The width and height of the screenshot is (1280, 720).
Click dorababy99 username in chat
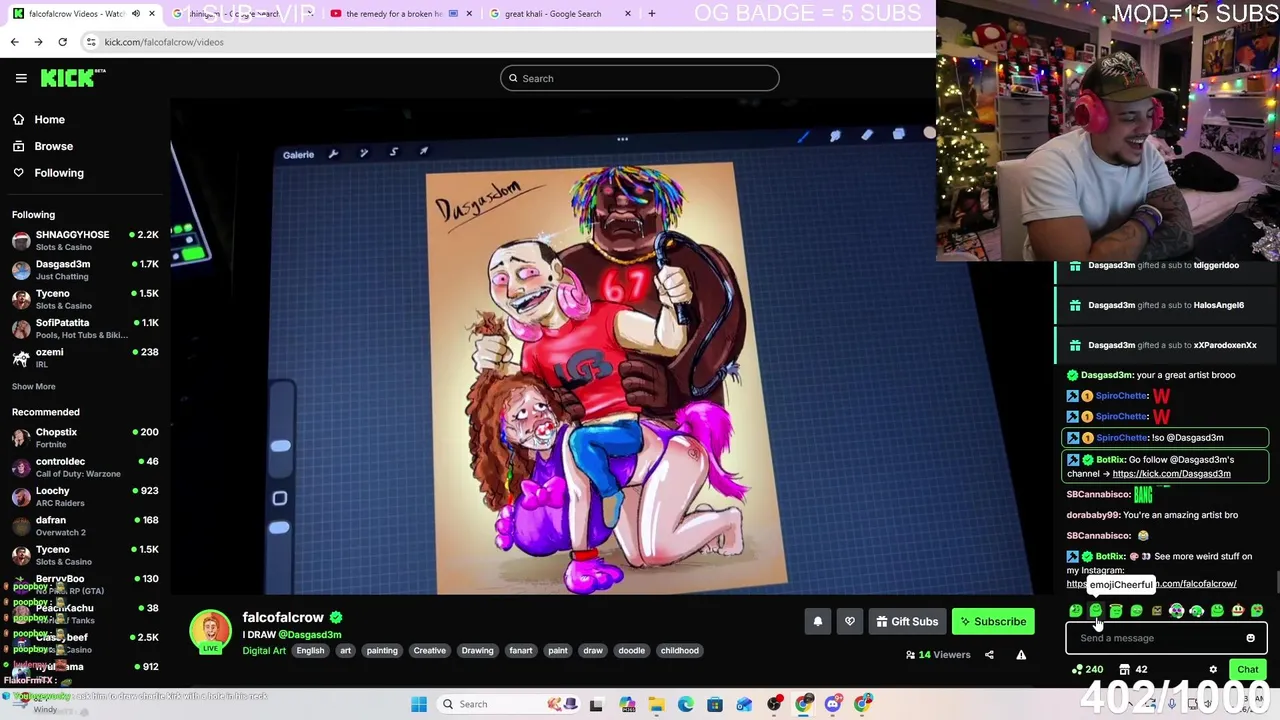1092,515
